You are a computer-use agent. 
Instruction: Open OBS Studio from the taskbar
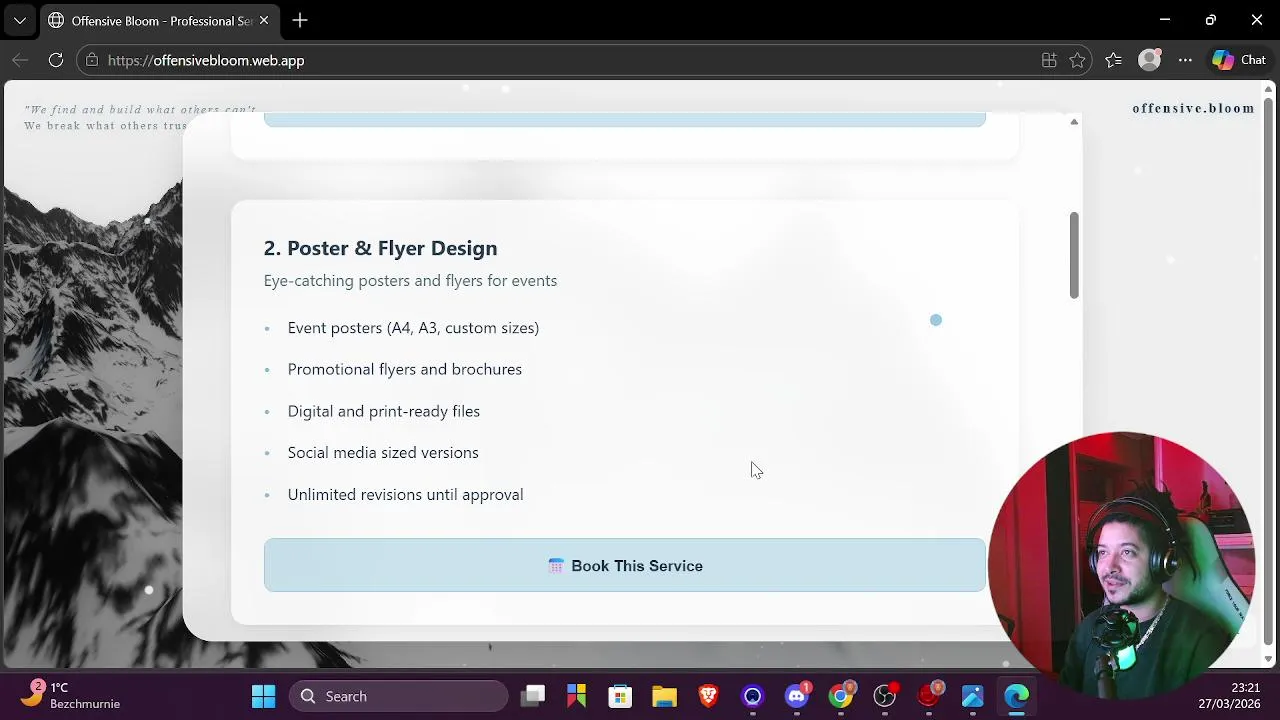885,696
